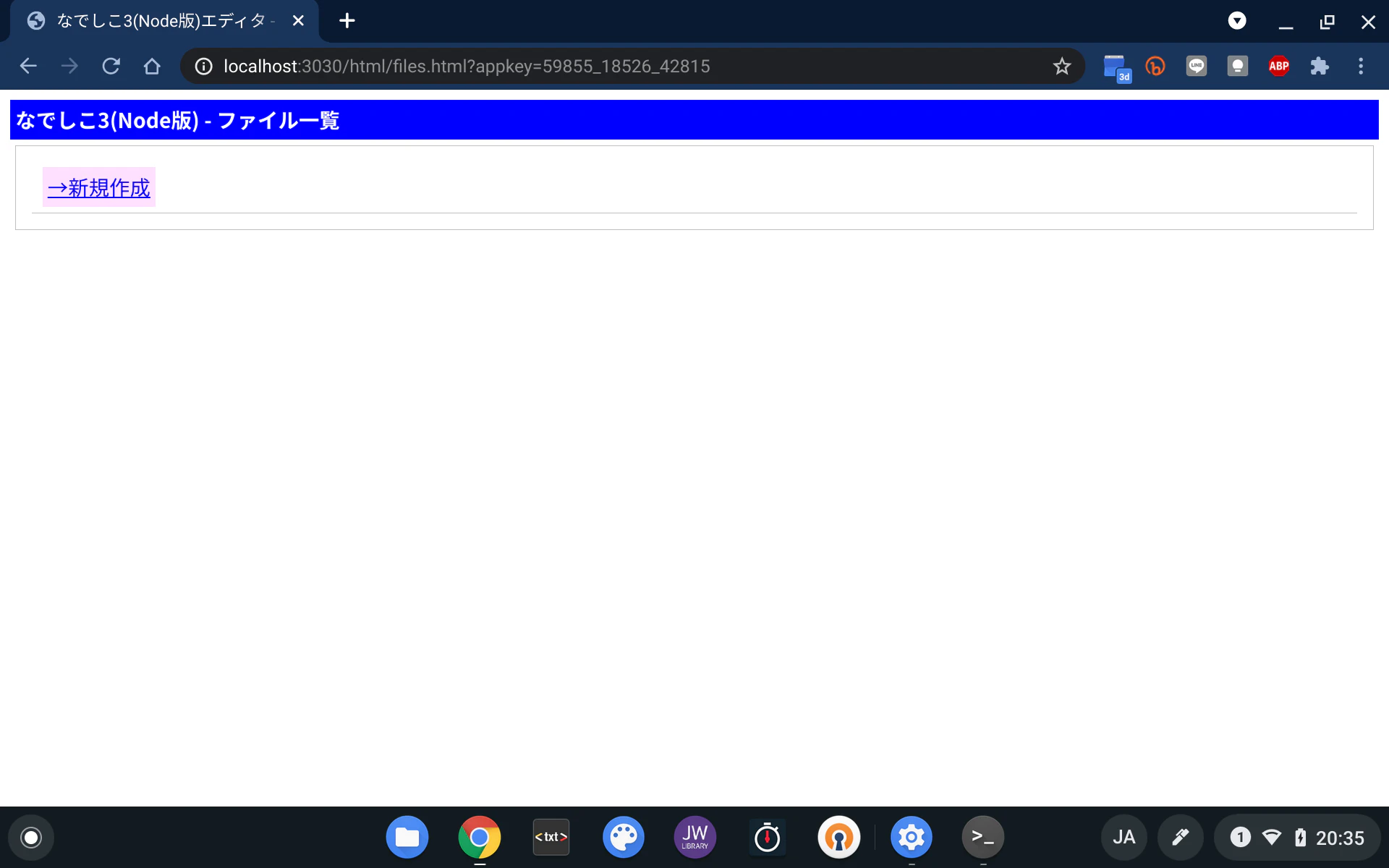Viewport: 1389px width, 868px height.
Task: Go back to the previous page
Action: tap(28, 66)
